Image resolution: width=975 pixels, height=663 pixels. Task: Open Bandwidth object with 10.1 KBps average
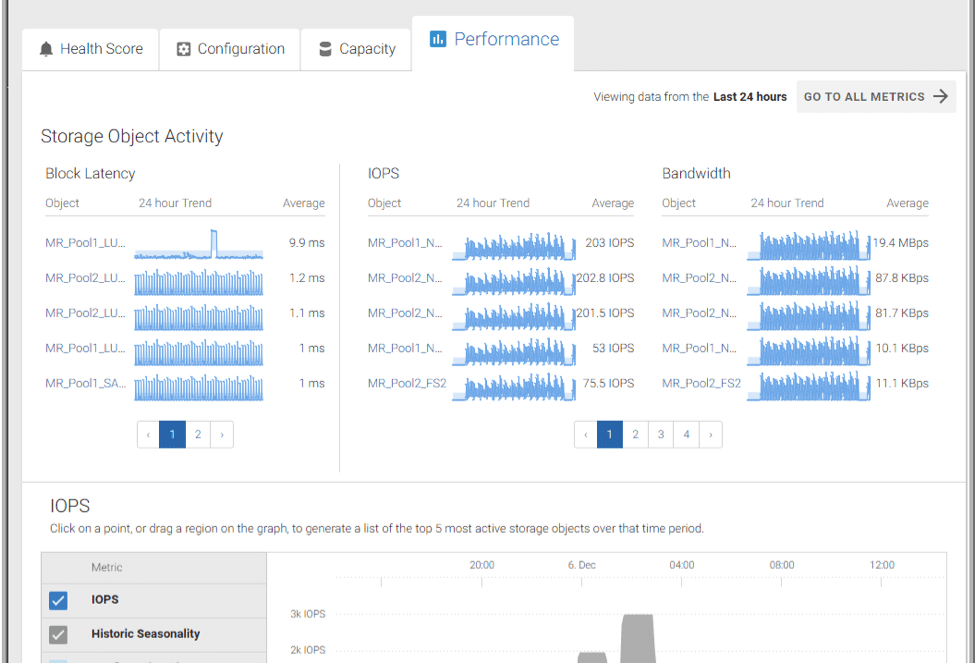700,348
